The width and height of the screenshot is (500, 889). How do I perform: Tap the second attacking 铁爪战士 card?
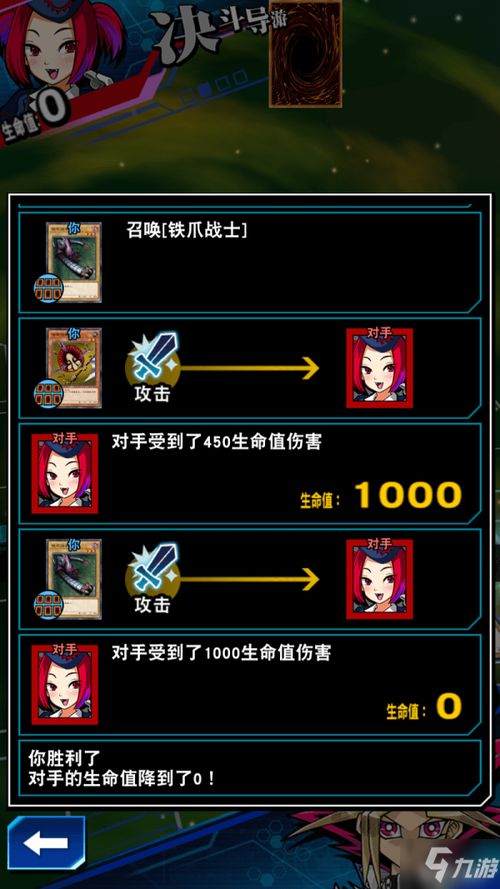[74, 579]
